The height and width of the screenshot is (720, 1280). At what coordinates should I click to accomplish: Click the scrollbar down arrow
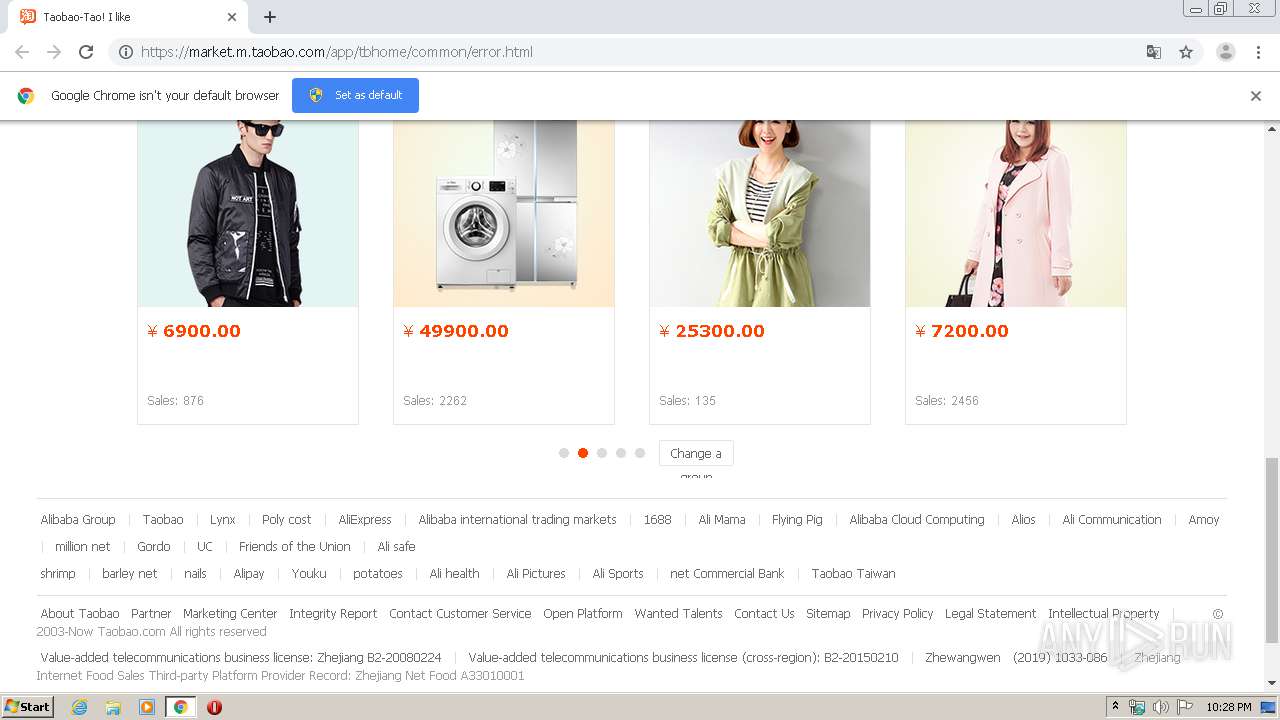tap(1272, 684)
